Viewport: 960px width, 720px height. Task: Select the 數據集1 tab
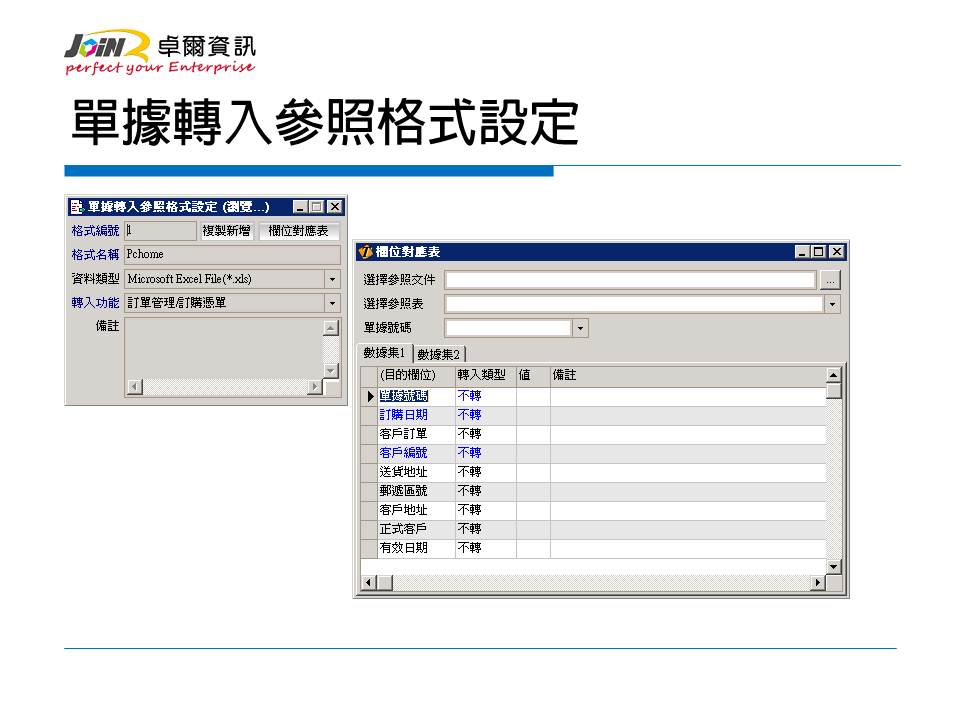385,353
